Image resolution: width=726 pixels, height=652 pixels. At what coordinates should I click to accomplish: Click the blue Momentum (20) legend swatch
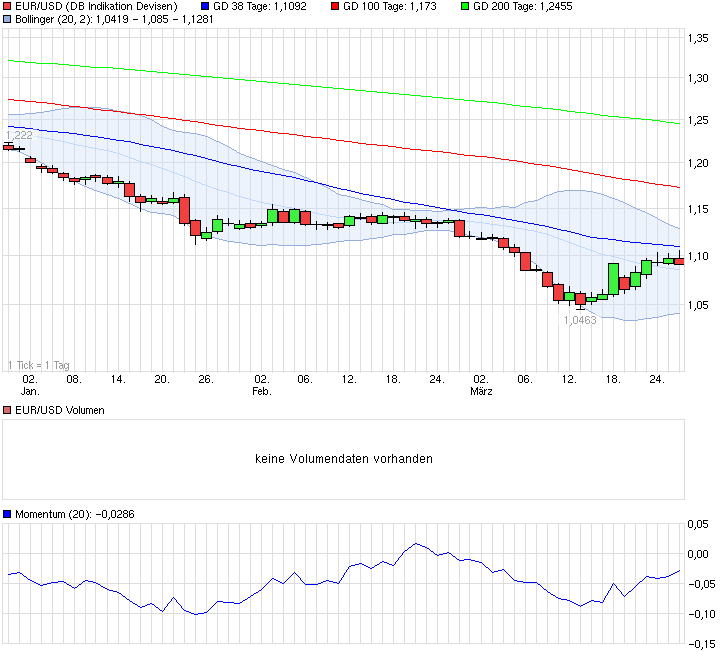click(x=7, y=514)
